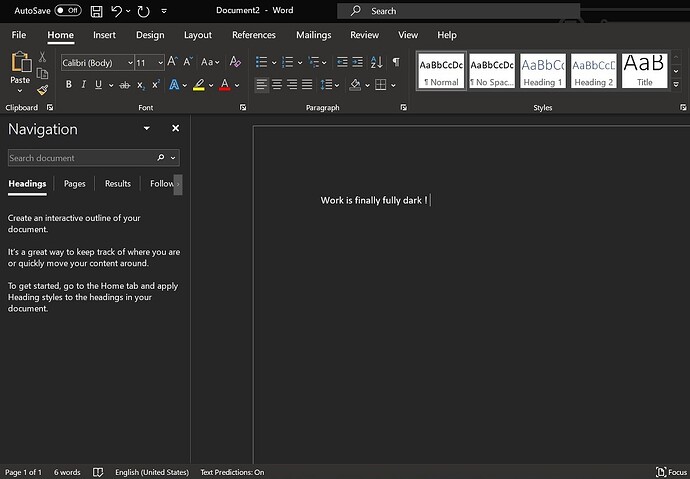Select the Heading 1 style
Image resolution: width=690 pixels, height=479 pixels.
[542, 71]
